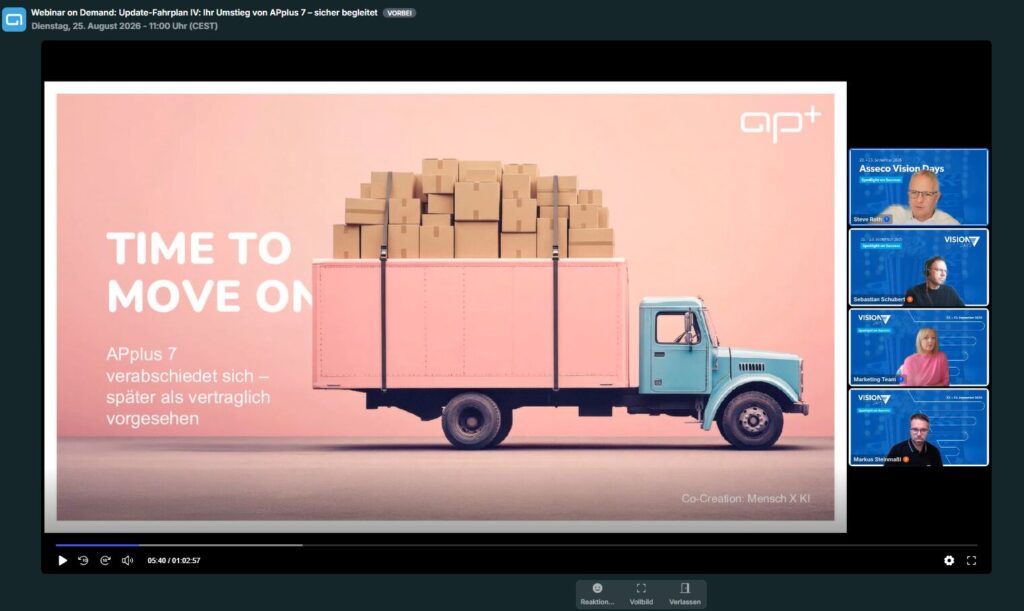1024x611 pixels.
Task: Leave the webinar with Verlassen
Action: pos(684,594)
